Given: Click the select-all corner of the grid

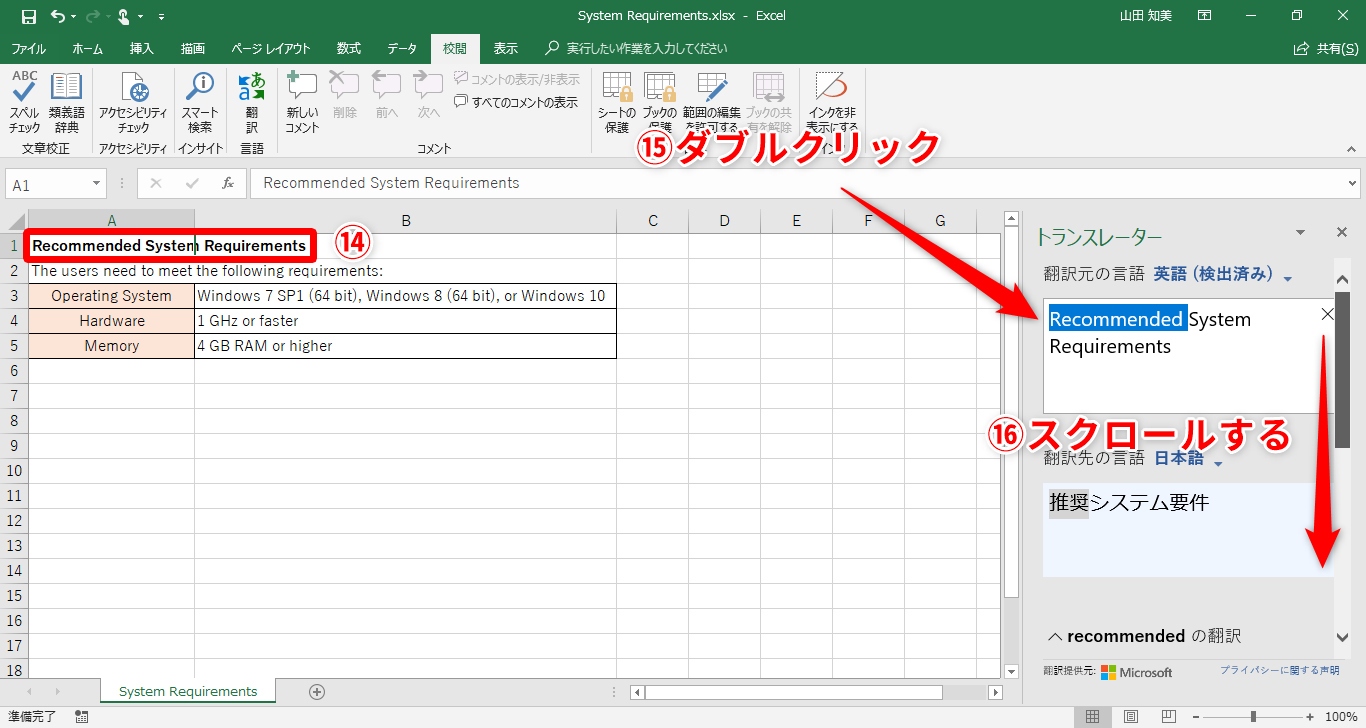Looking at the screenshot, I should (17, 221).
